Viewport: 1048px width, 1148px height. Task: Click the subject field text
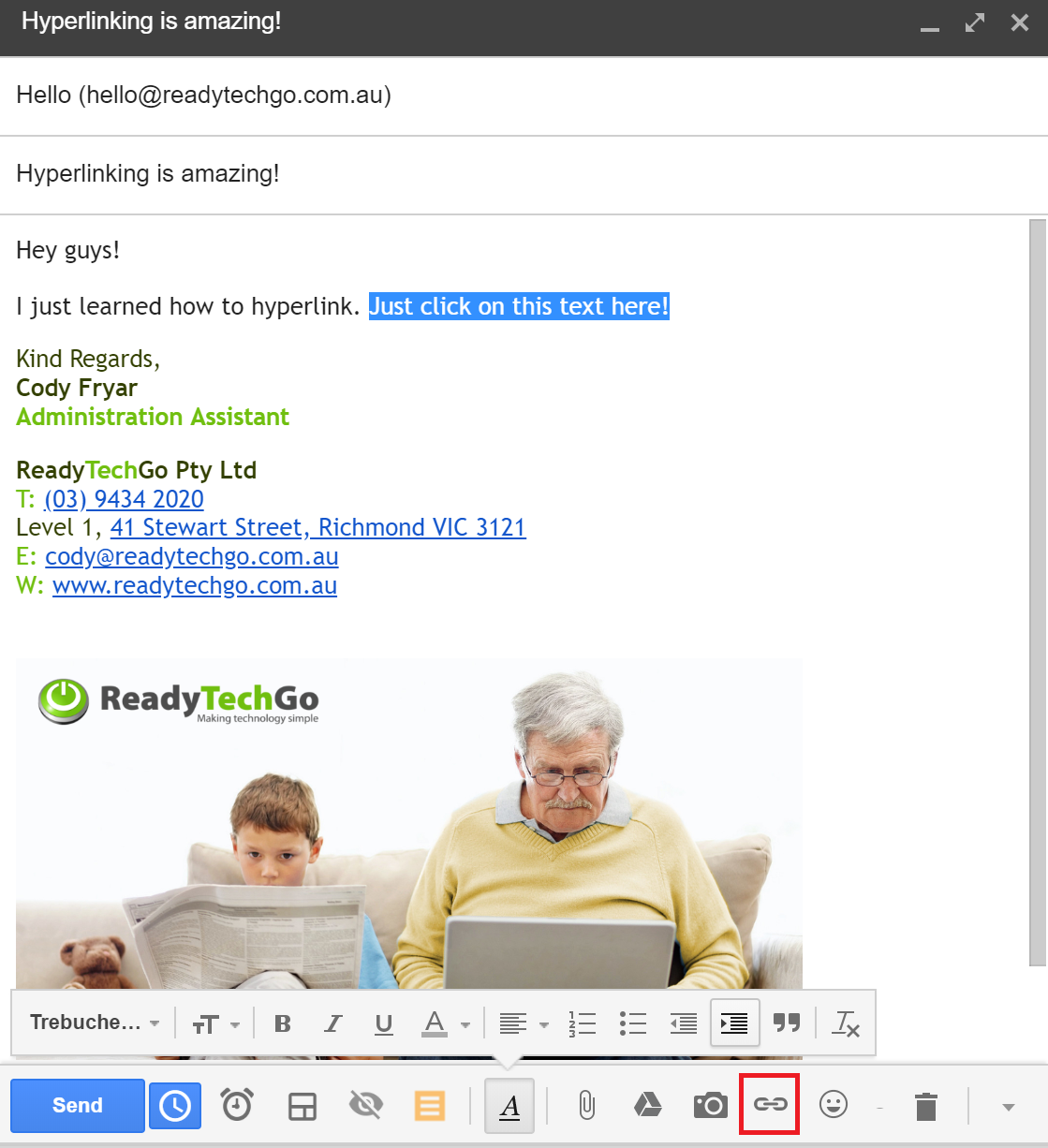pyautogui.click(x=148, y=174)
